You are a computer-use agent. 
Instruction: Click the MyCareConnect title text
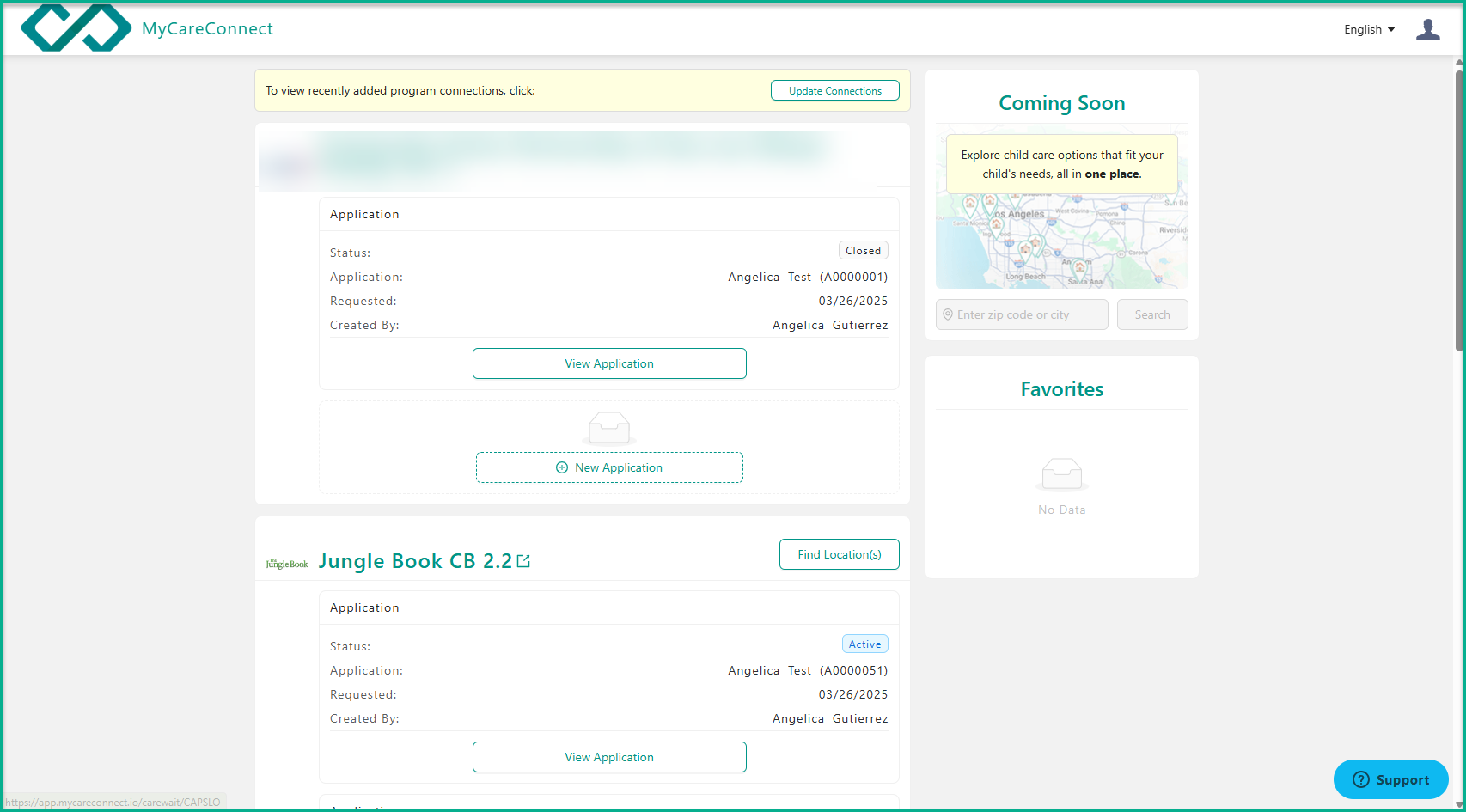point(207,28)
